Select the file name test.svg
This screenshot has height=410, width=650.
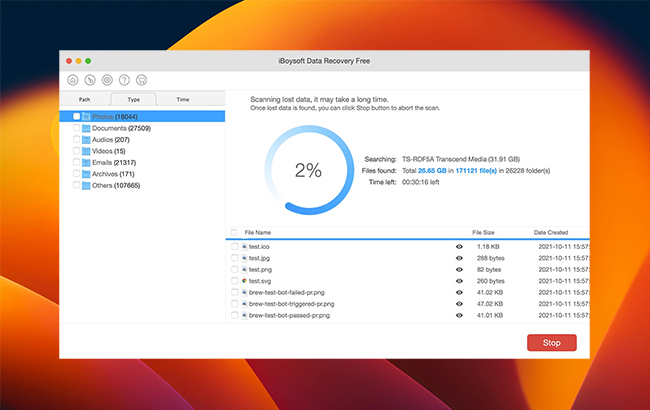point(260,281)
